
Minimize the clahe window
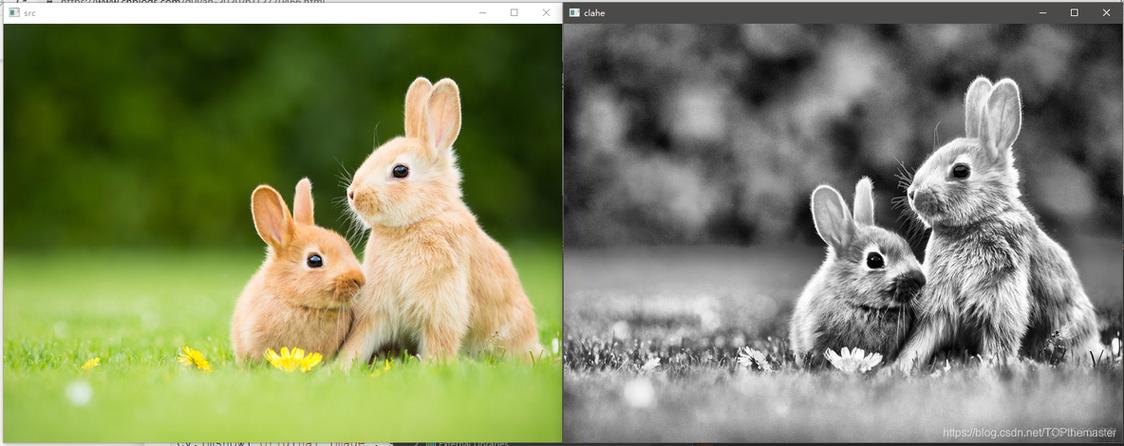(x=1043, y=13)
